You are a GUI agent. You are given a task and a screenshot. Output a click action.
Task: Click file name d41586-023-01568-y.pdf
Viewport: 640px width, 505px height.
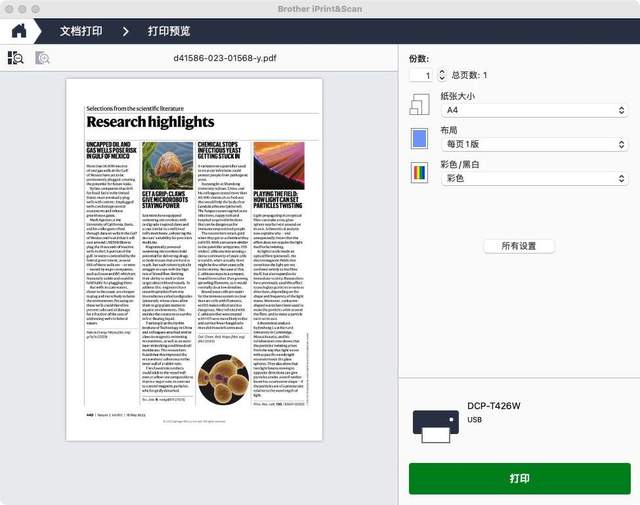[x=225, y=58]
